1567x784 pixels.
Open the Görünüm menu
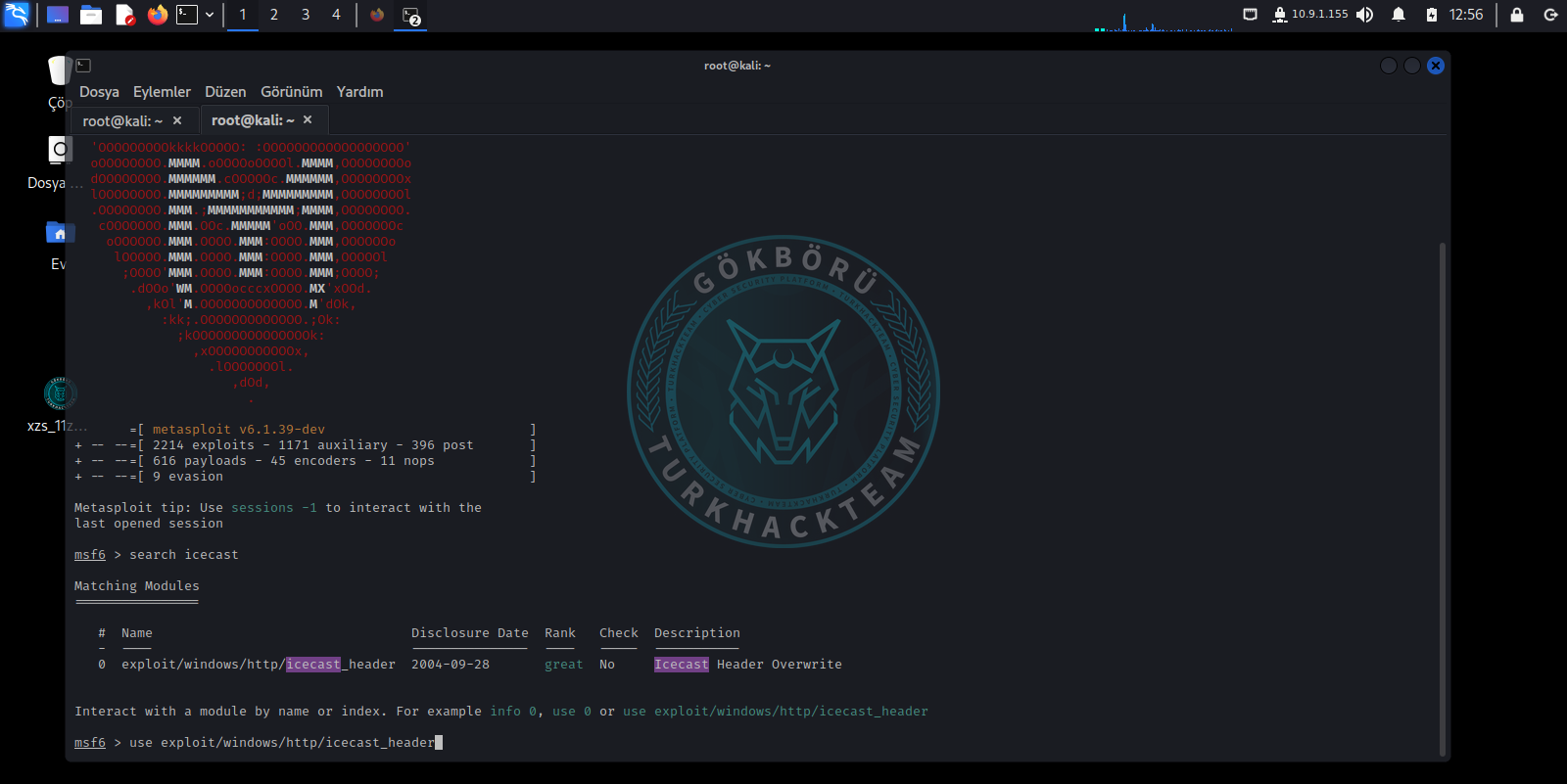[x=291, y=92]
